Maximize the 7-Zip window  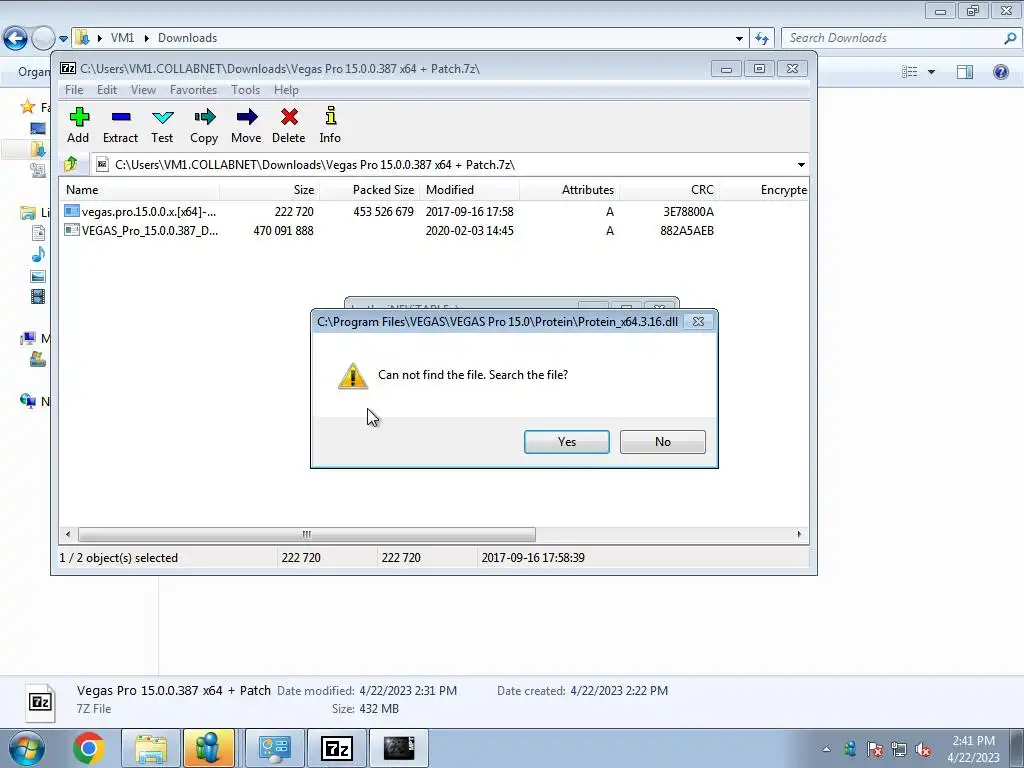[759, 69]
